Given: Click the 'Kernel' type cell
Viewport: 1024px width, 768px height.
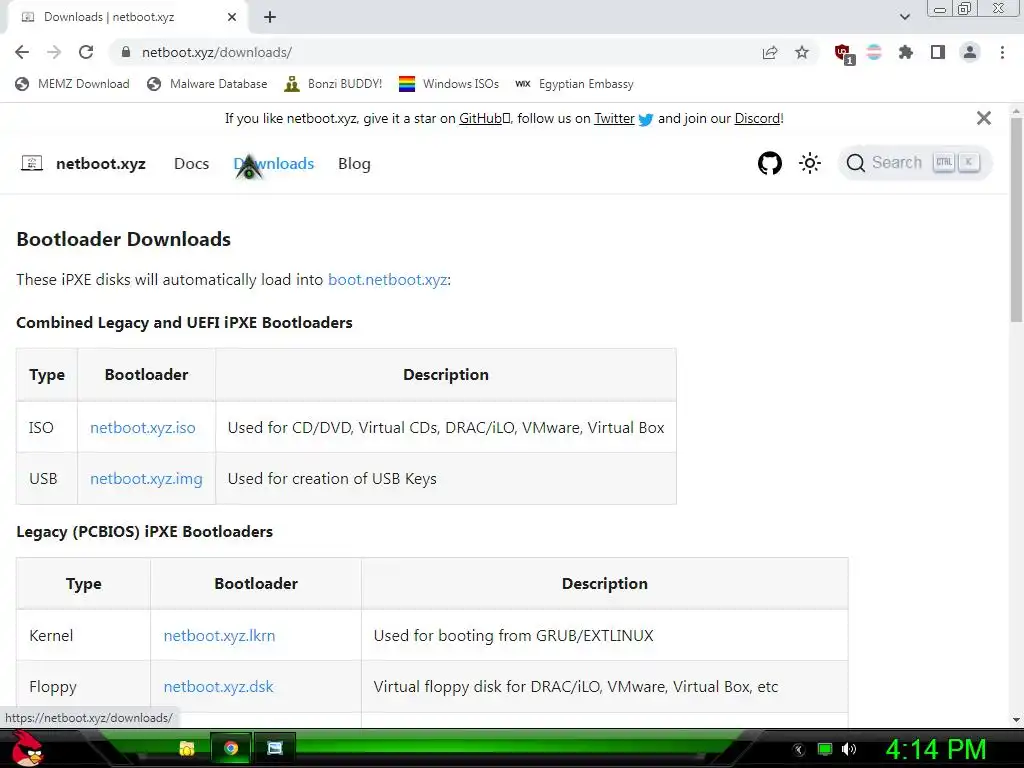Looking at the screenshot, I should click(x=84, y=635).
